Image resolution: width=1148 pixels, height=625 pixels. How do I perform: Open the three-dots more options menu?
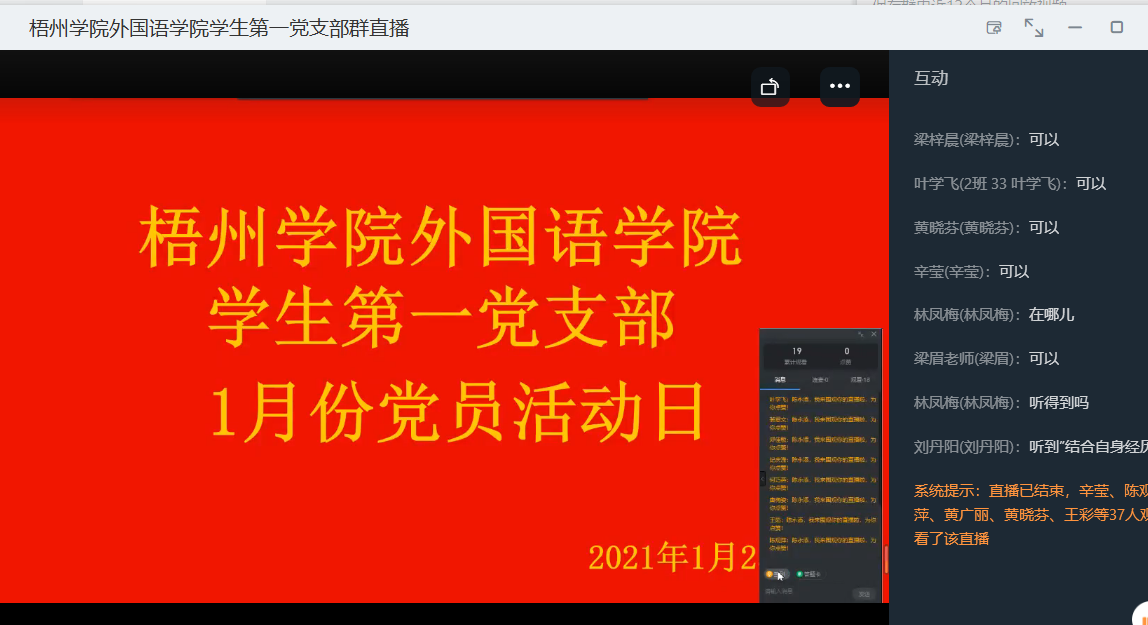839,87
